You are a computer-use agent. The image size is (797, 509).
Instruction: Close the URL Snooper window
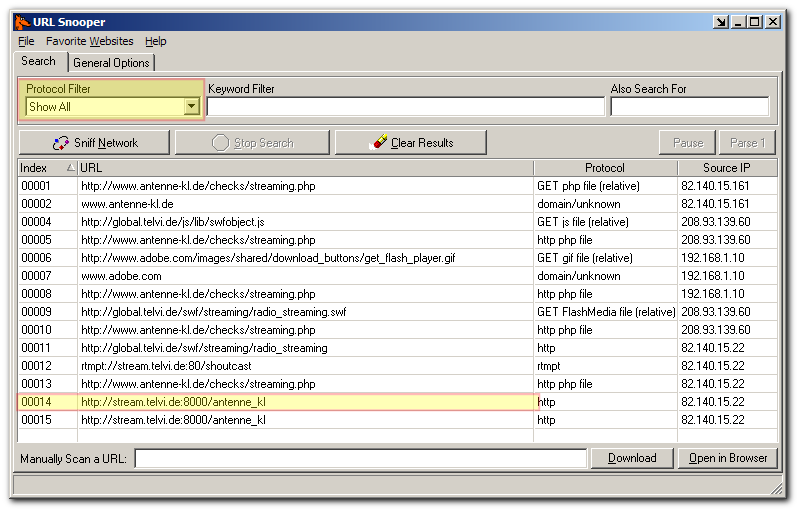tap(773, 22)
